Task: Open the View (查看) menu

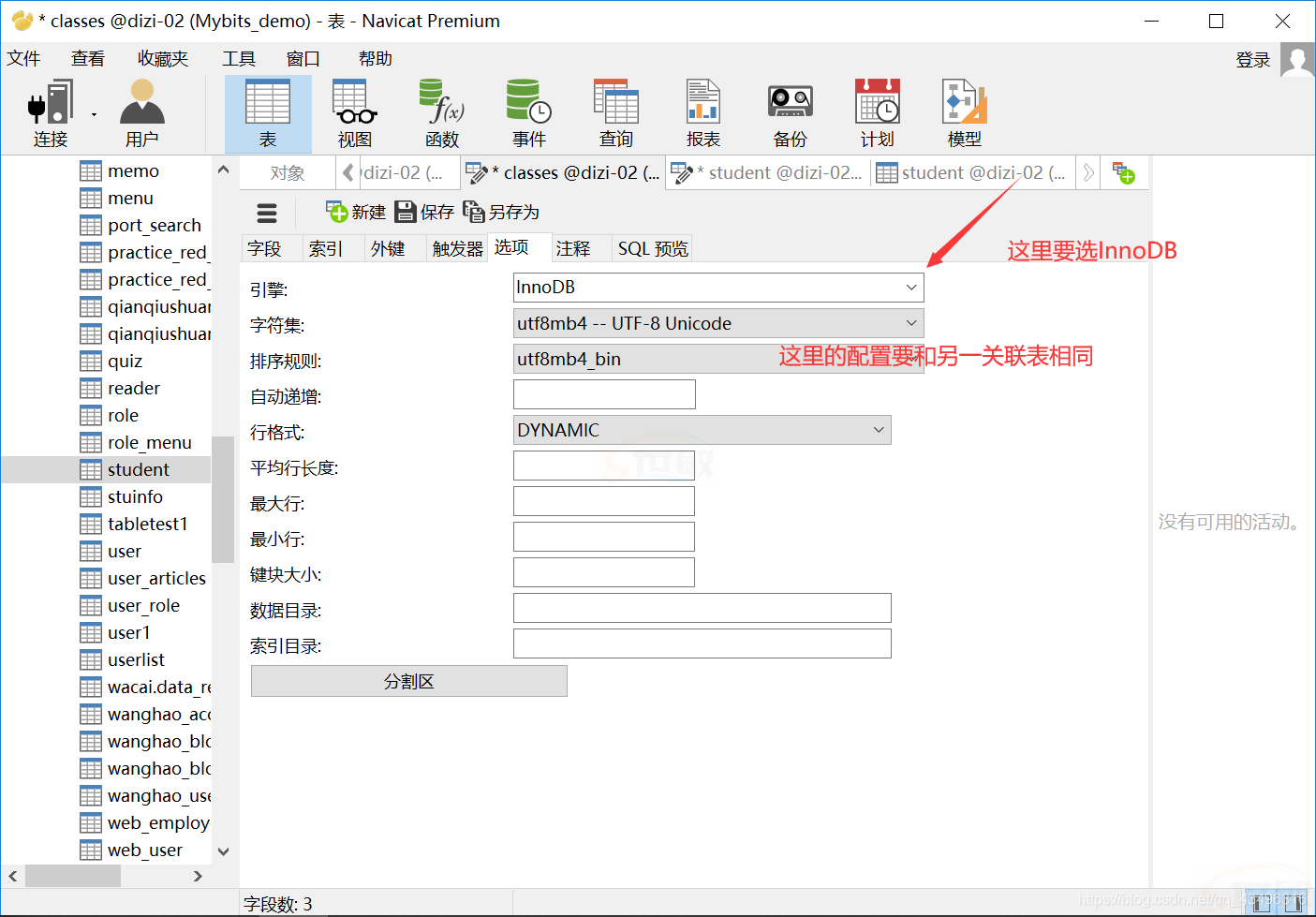Action: pyautogui.click(x=88, y=58)
